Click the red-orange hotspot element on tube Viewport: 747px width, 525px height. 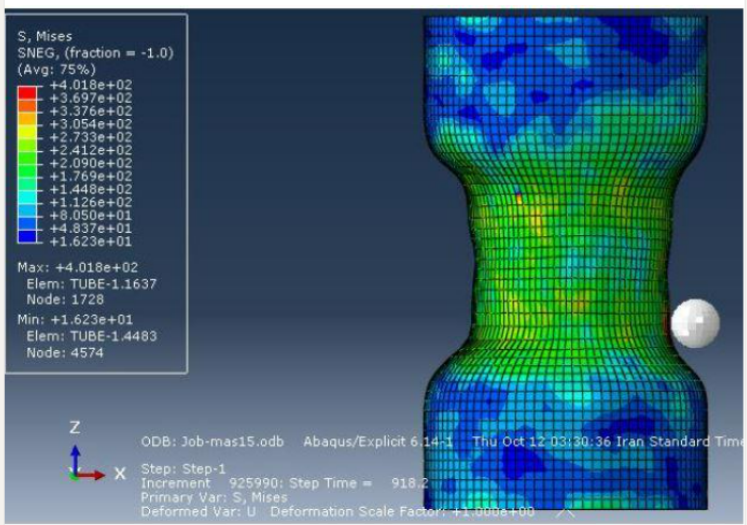click(519, 199)
